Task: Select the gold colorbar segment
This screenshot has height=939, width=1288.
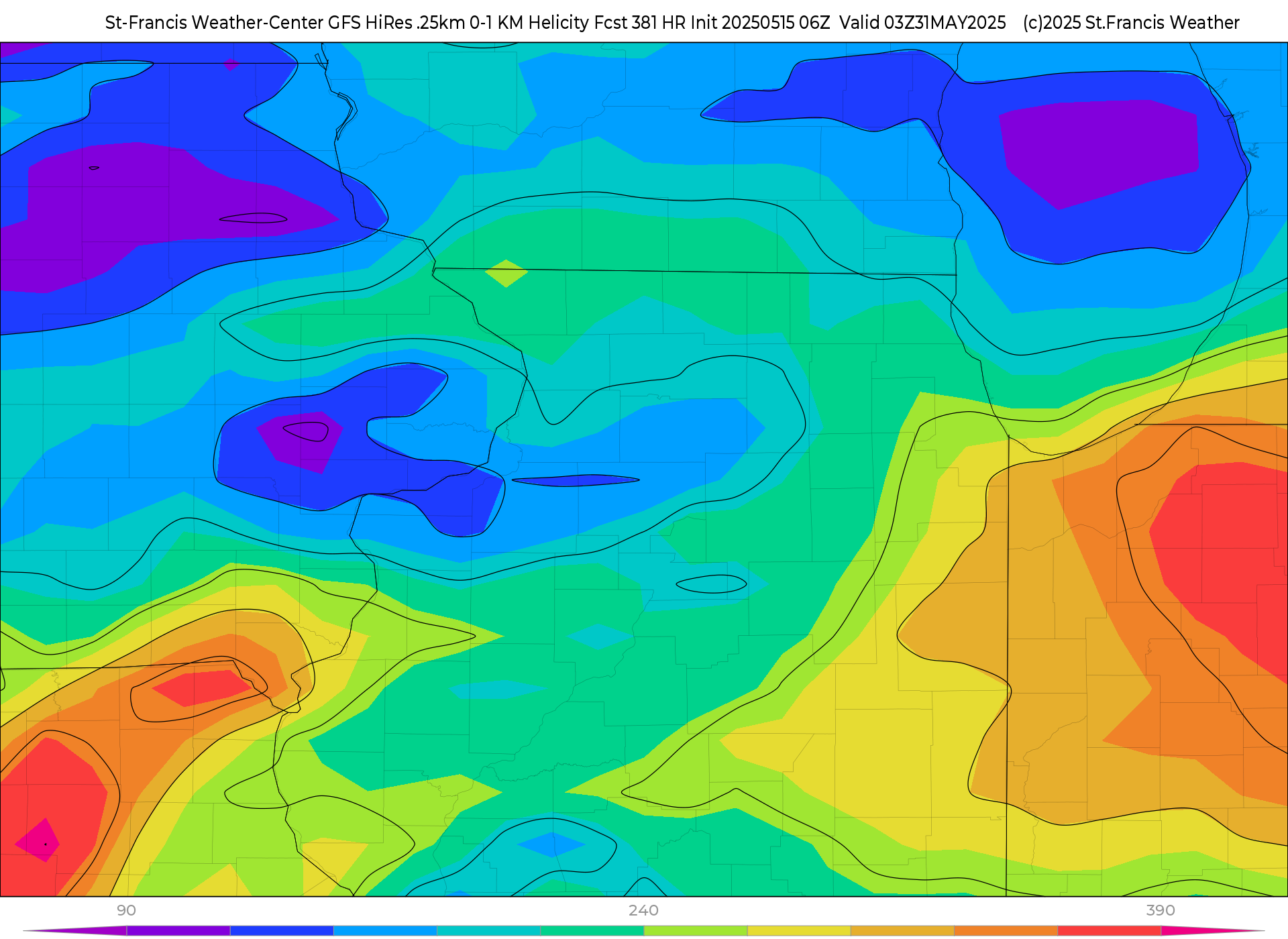Action: [902, 931]
